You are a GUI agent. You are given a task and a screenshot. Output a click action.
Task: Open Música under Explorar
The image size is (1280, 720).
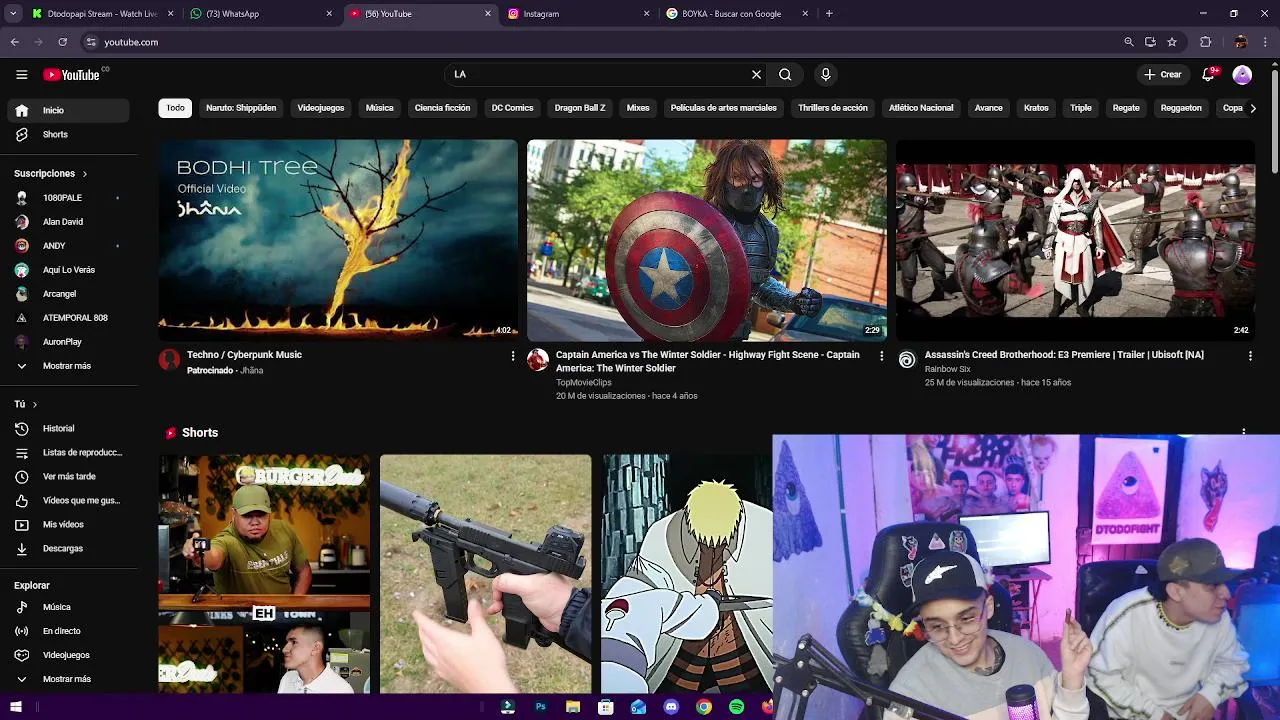(x=67, y=607)
